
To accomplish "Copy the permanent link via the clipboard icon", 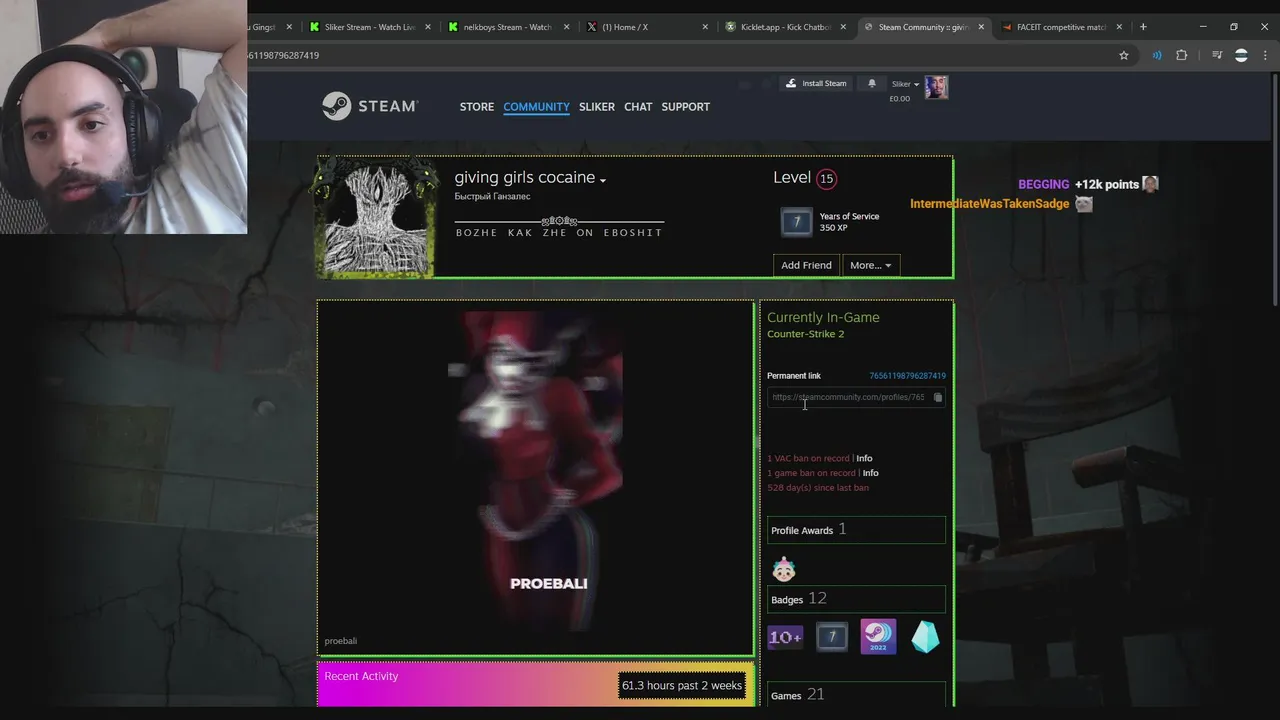I will (x=937, y=397).
